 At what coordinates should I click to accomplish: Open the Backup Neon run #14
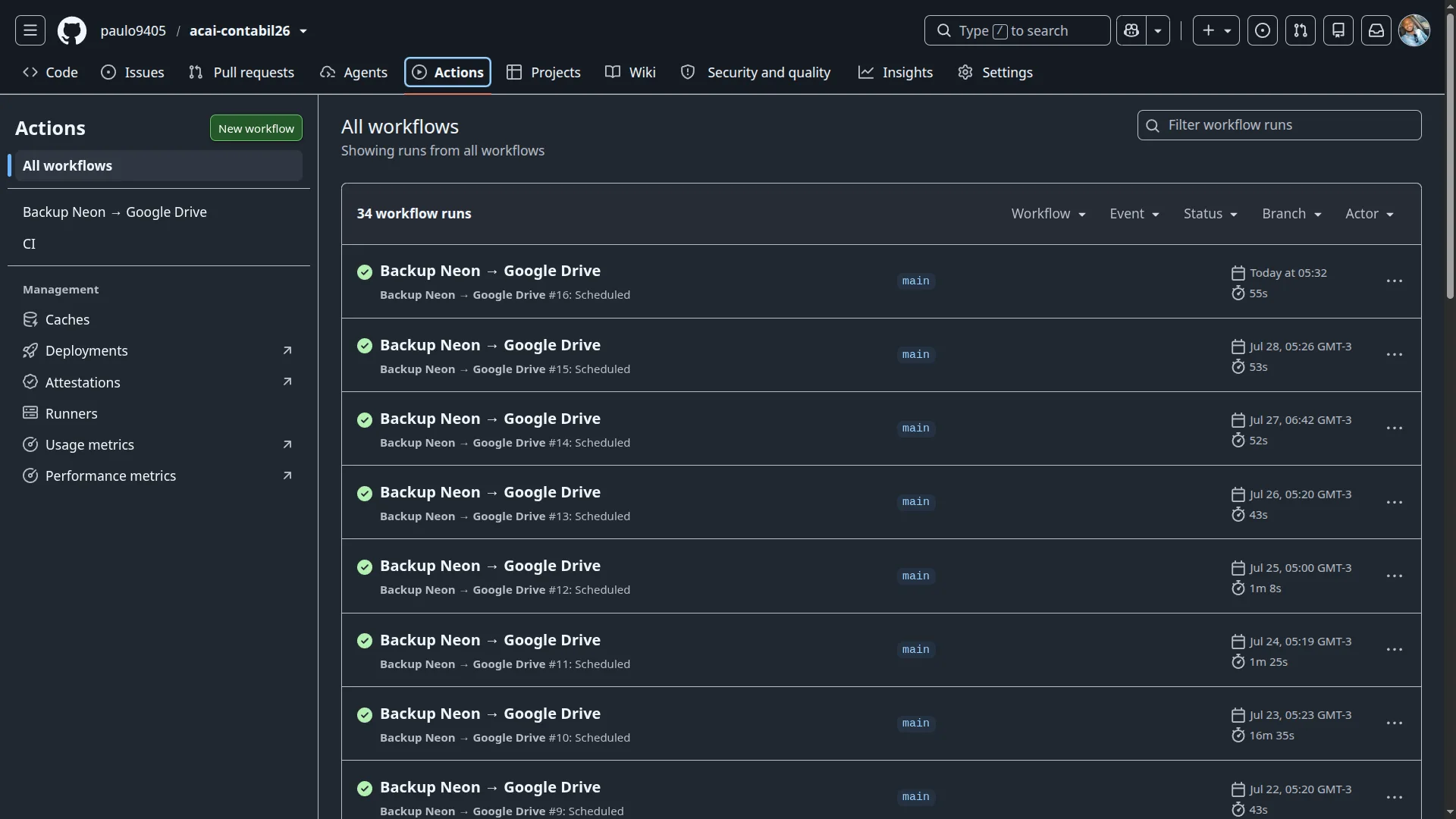(x=490, y=419)
